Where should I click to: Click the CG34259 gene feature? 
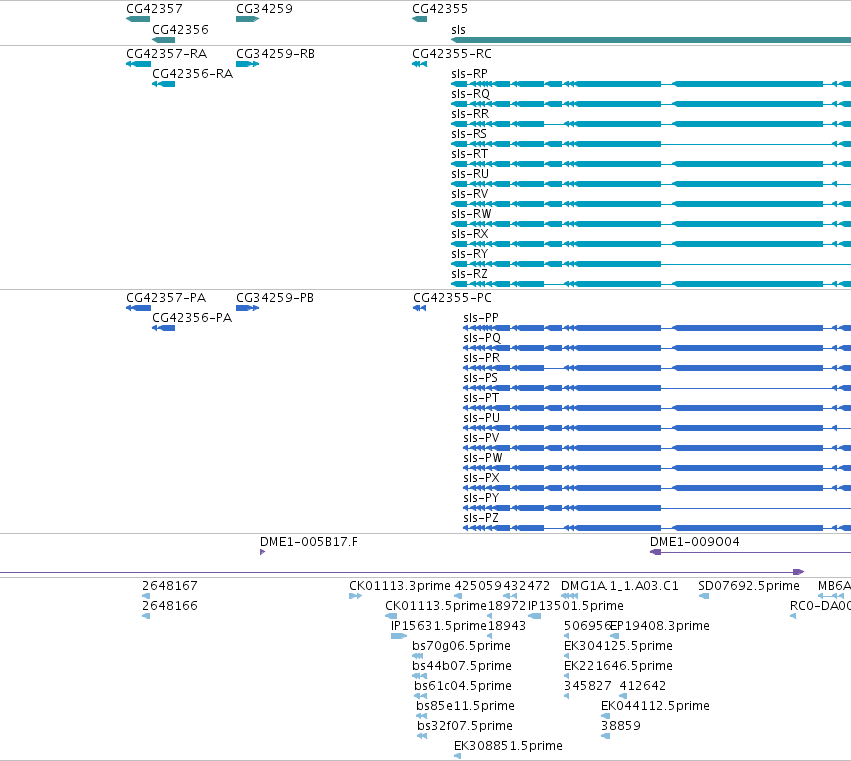point(247,19)
